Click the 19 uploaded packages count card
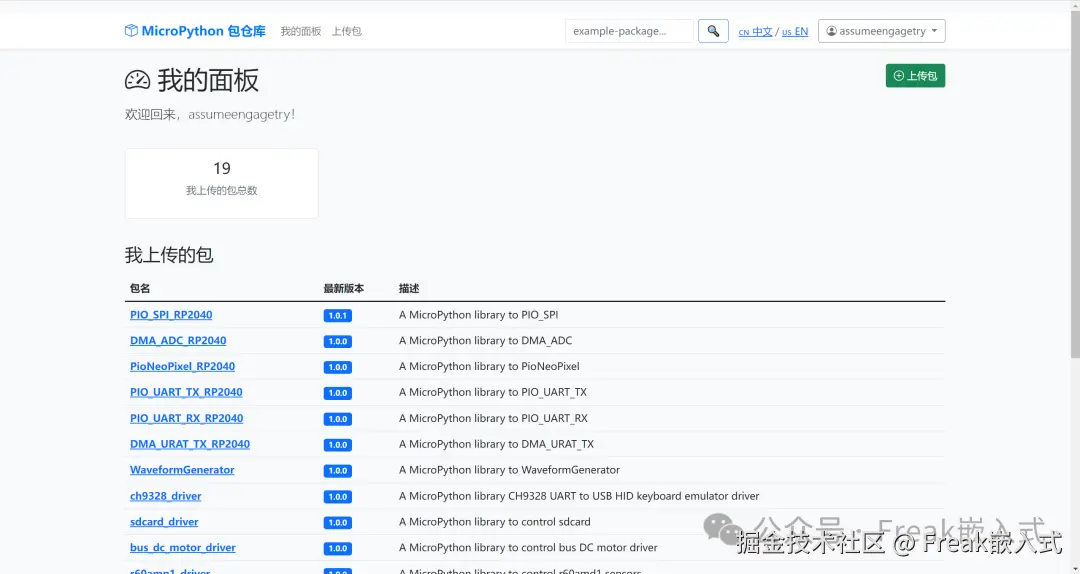1080x574 pixels. click(221, 183)
